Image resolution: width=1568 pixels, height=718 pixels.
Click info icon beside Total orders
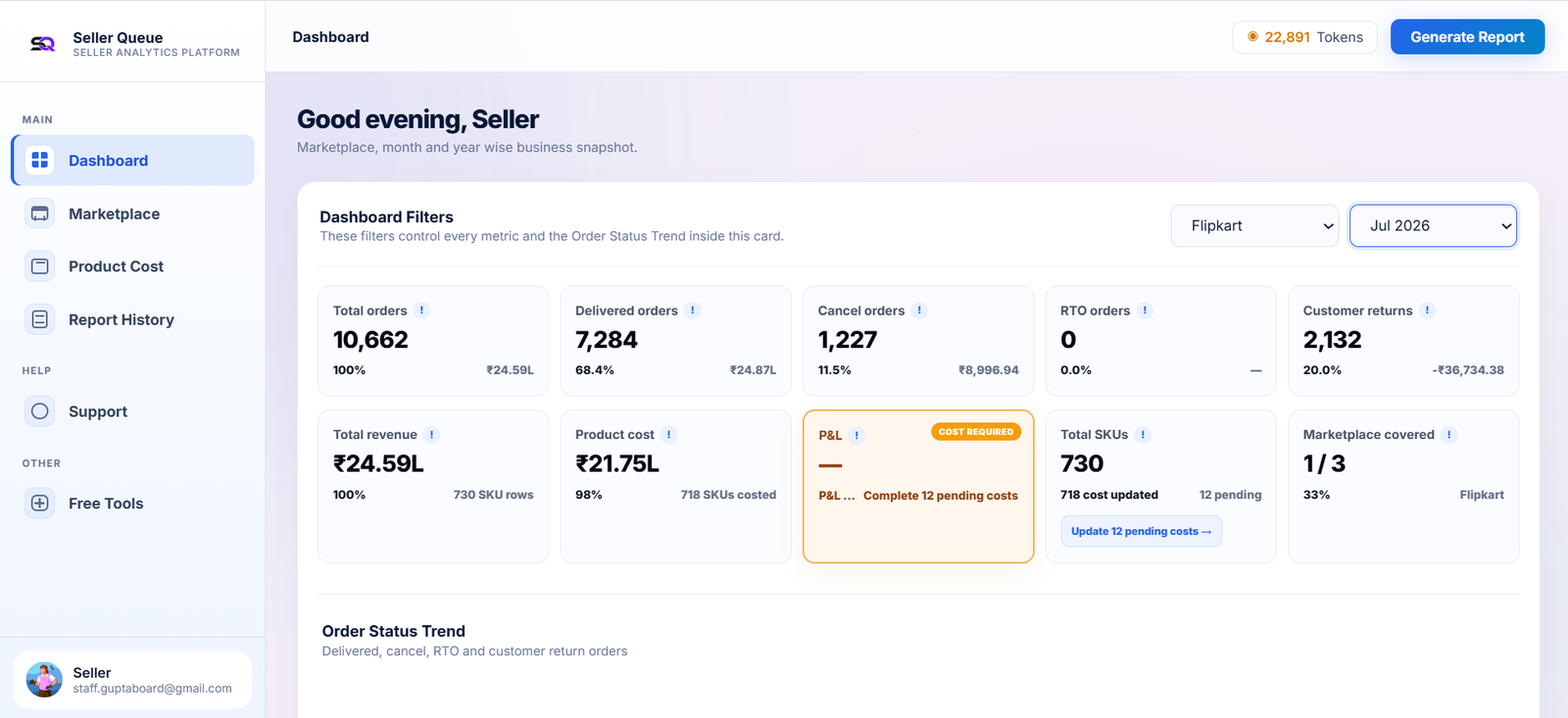pos(422,311)
